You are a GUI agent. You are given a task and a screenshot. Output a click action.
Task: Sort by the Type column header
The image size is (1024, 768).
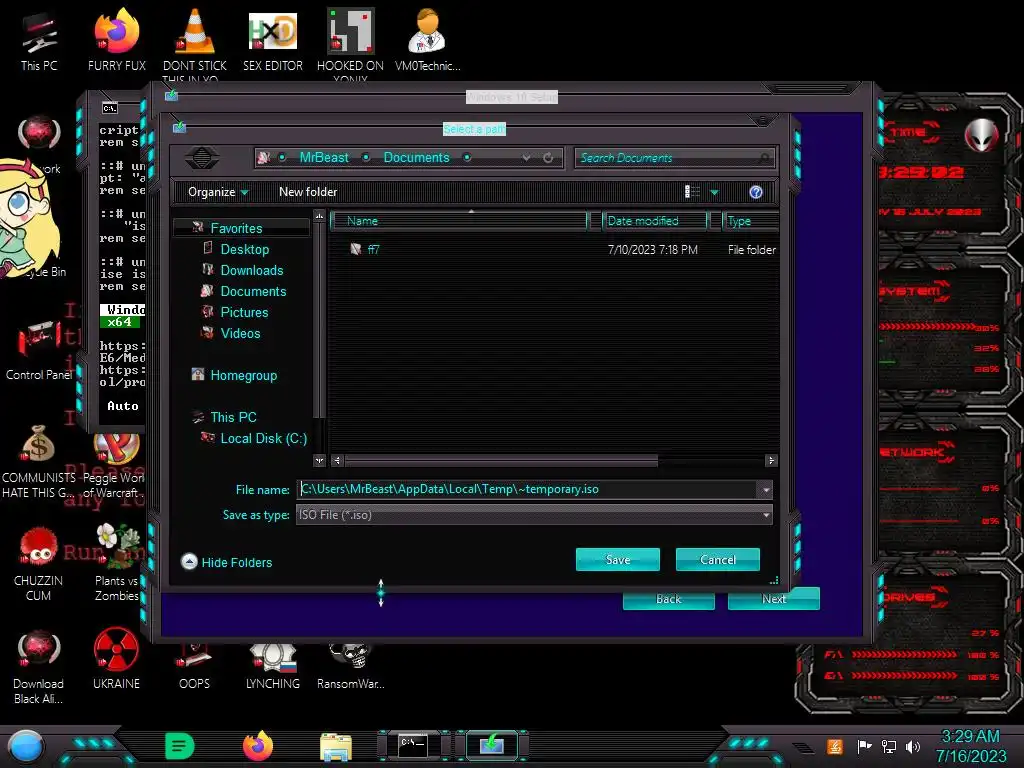[750, 221]
